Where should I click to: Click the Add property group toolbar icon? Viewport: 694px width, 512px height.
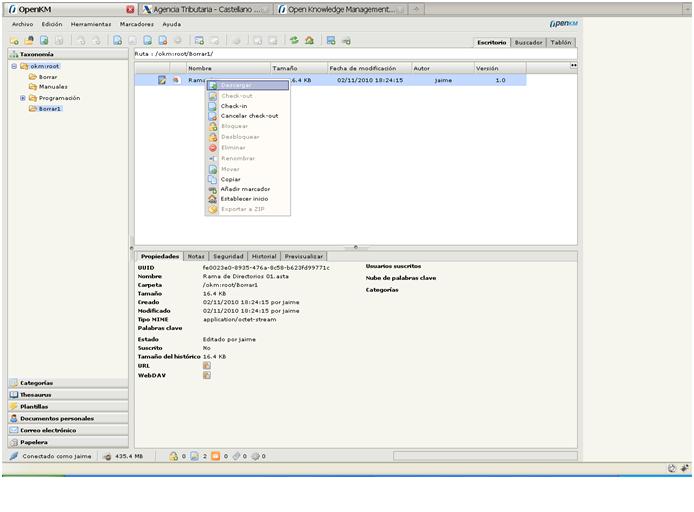(x=199, y=41)
